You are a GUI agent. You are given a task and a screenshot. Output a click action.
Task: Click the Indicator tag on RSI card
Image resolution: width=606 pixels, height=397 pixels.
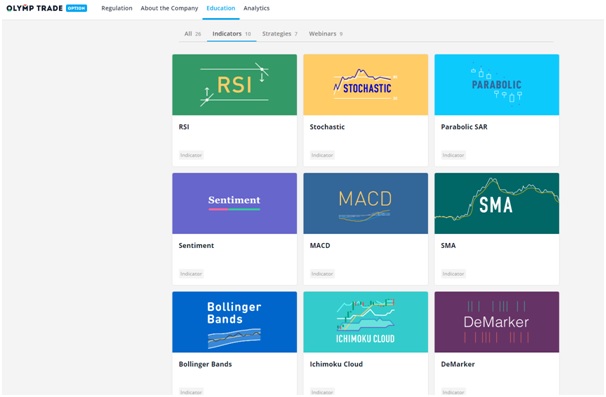tap(191, 155)
